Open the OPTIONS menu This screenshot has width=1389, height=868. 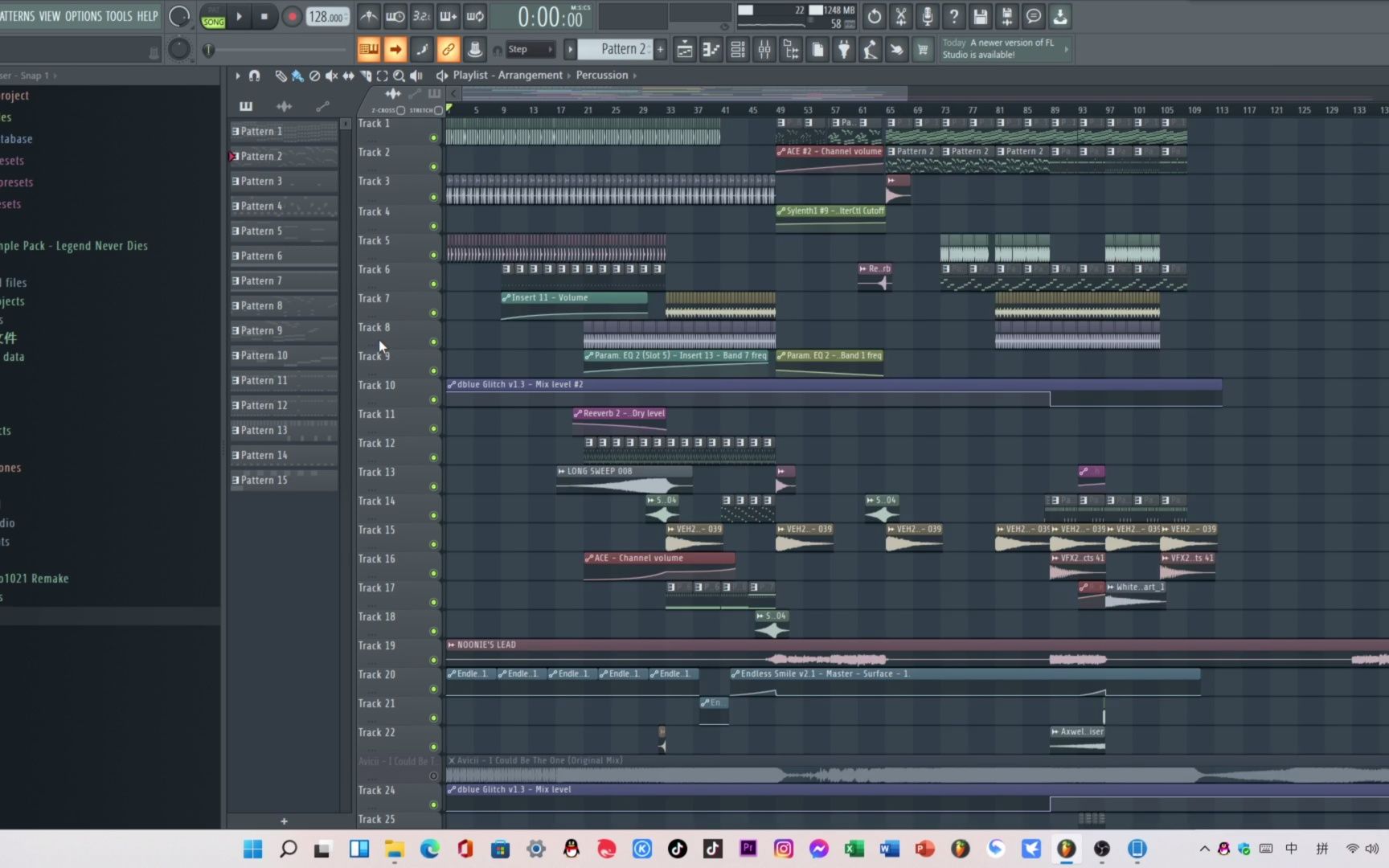(84, 16)
